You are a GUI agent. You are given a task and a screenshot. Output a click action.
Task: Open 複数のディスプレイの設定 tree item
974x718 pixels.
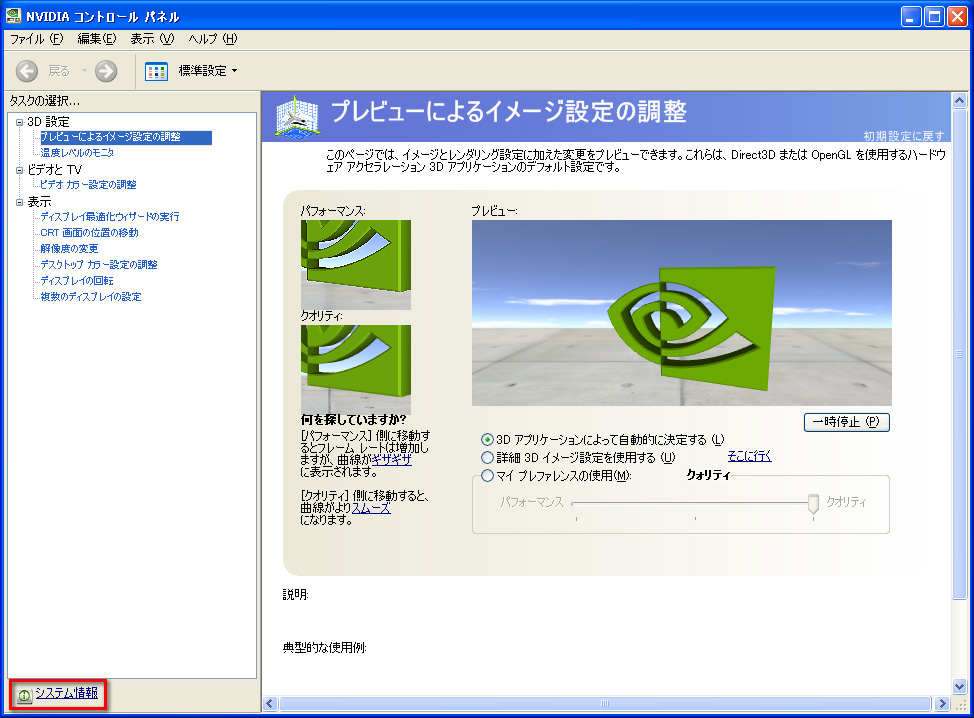91,298
